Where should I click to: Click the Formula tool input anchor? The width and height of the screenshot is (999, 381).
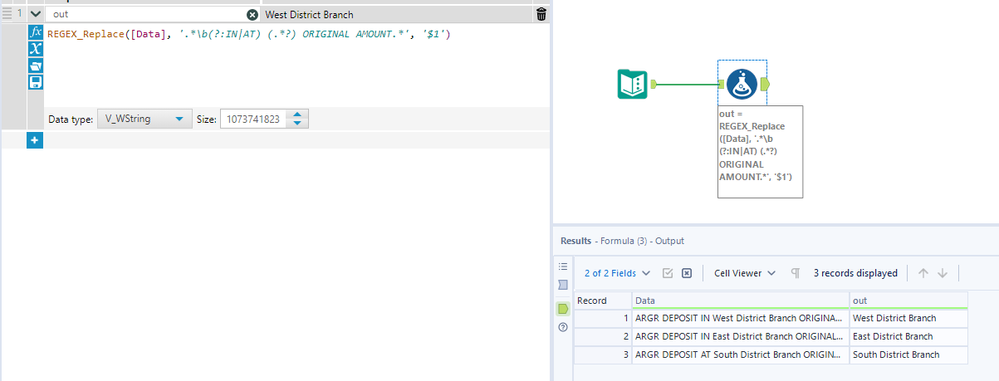[x=721, y=83]
